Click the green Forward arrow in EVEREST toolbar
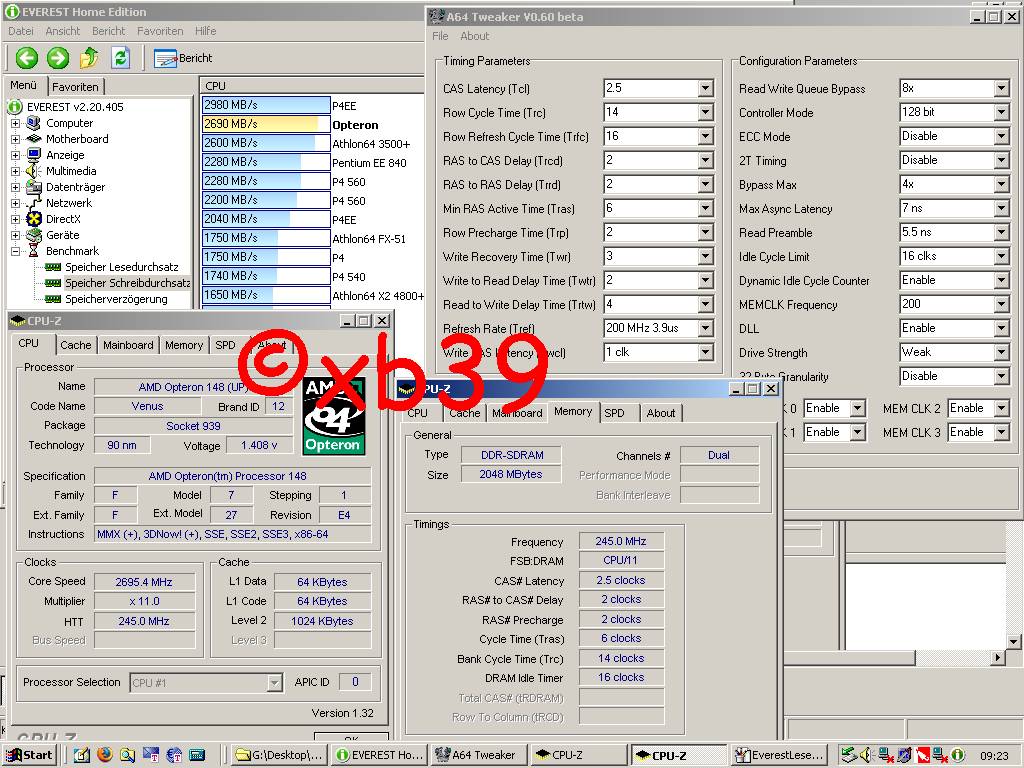The image size is (1024, 768). coord(57,58)
